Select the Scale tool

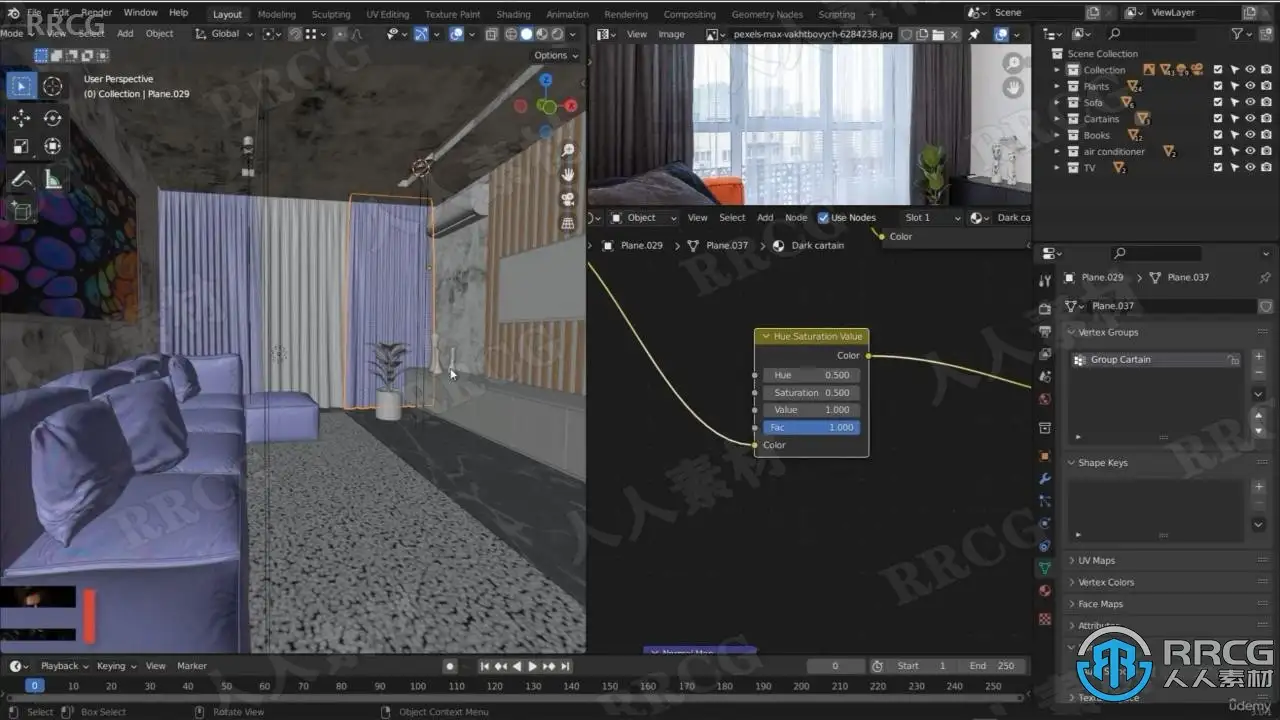pyautogui.click(x=21, y=146)
